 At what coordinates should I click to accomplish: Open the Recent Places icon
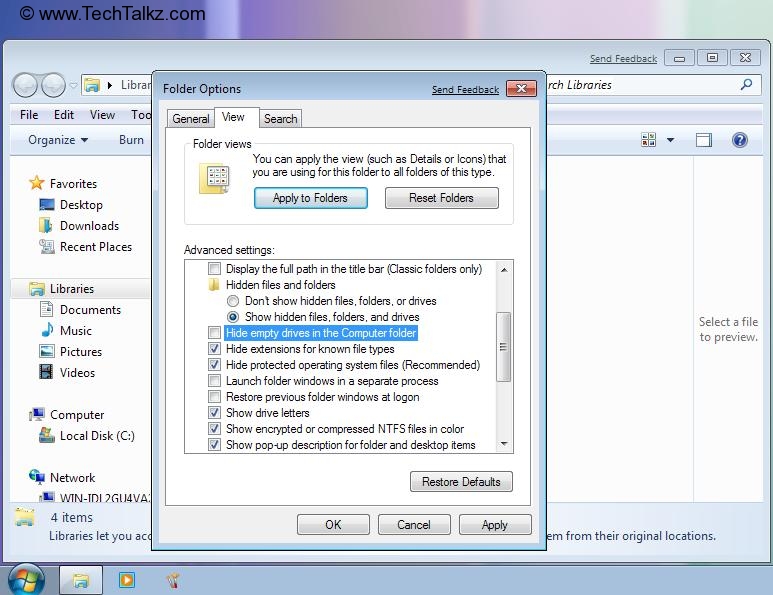46,246
